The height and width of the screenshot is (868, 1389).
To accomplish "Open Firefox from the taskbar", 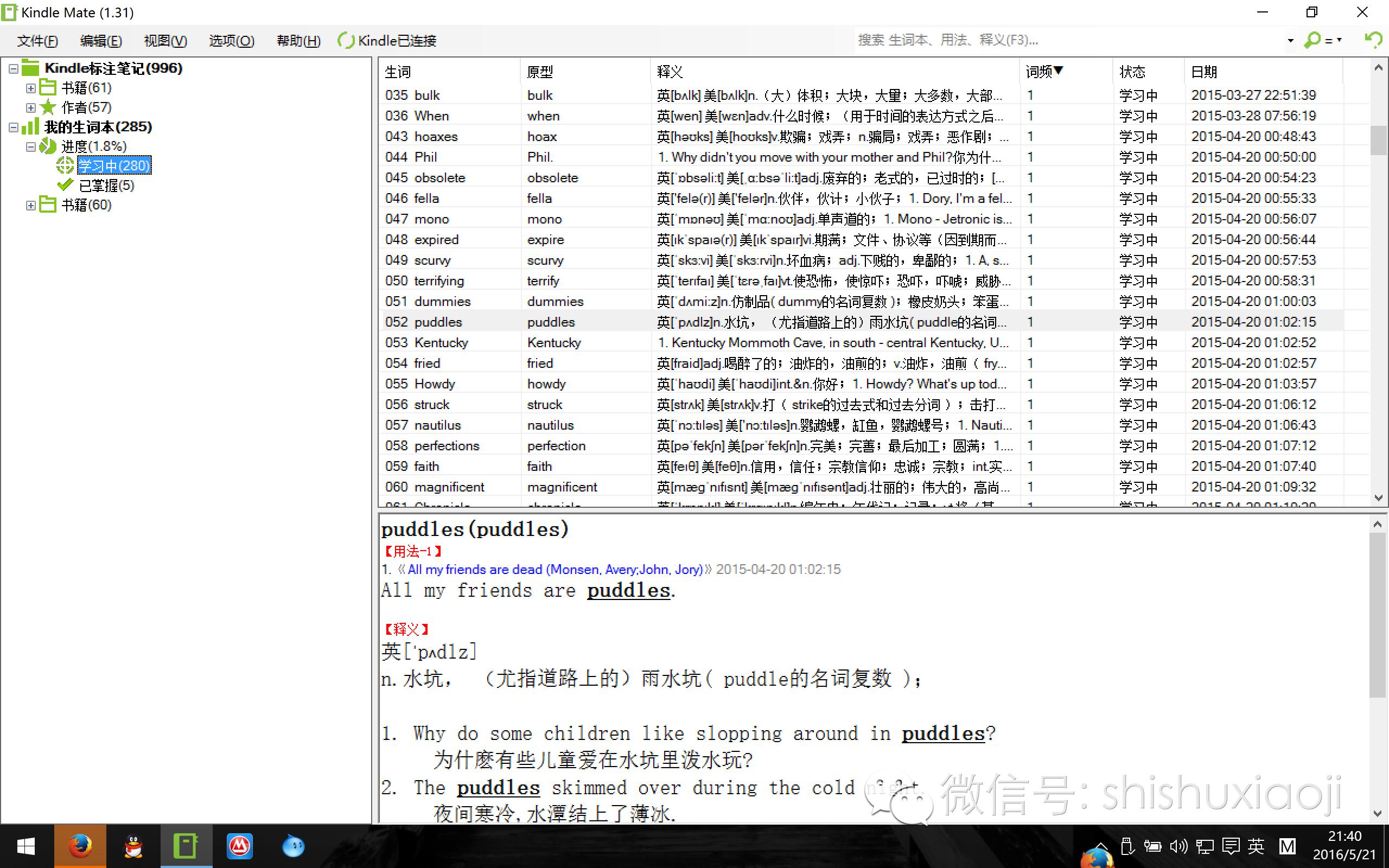I will 80,846.
